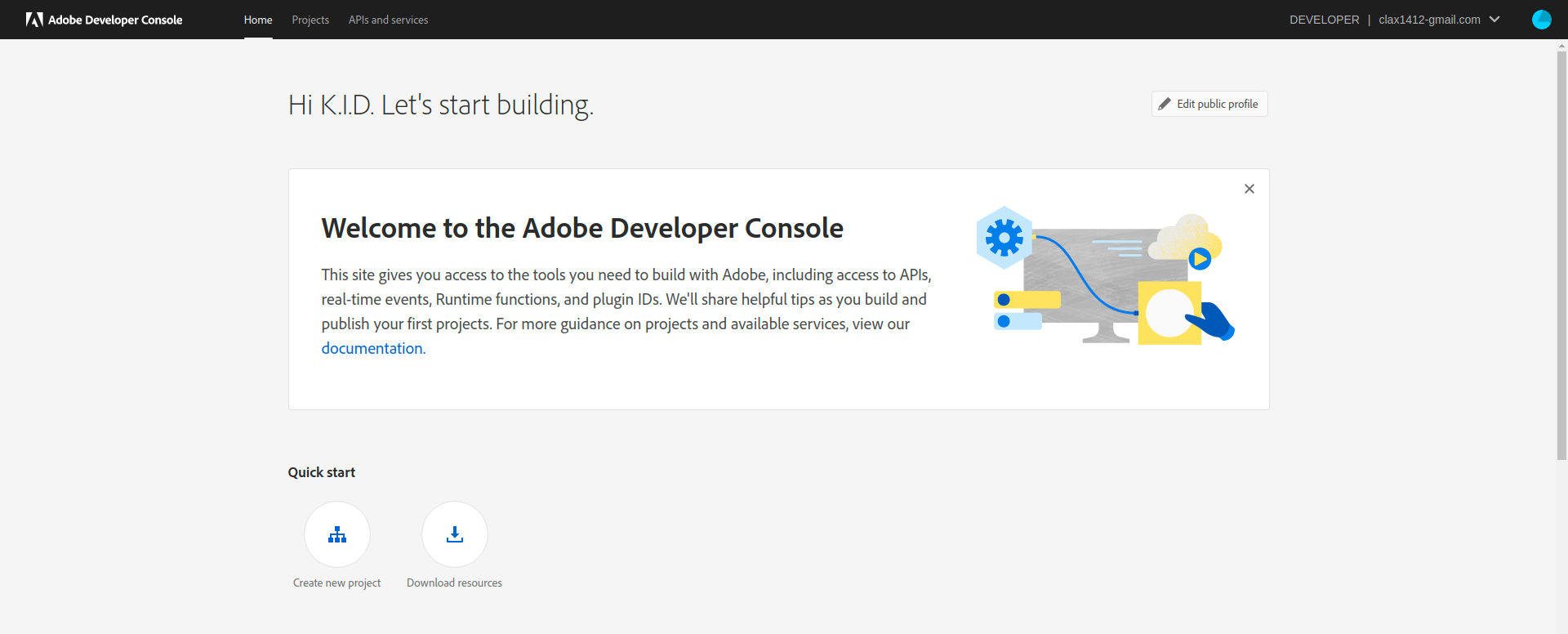The image size is (1568, 634).
Task: Click the DEVELOPER role label
Action: pyautogui.click(x=1324, y=20)
